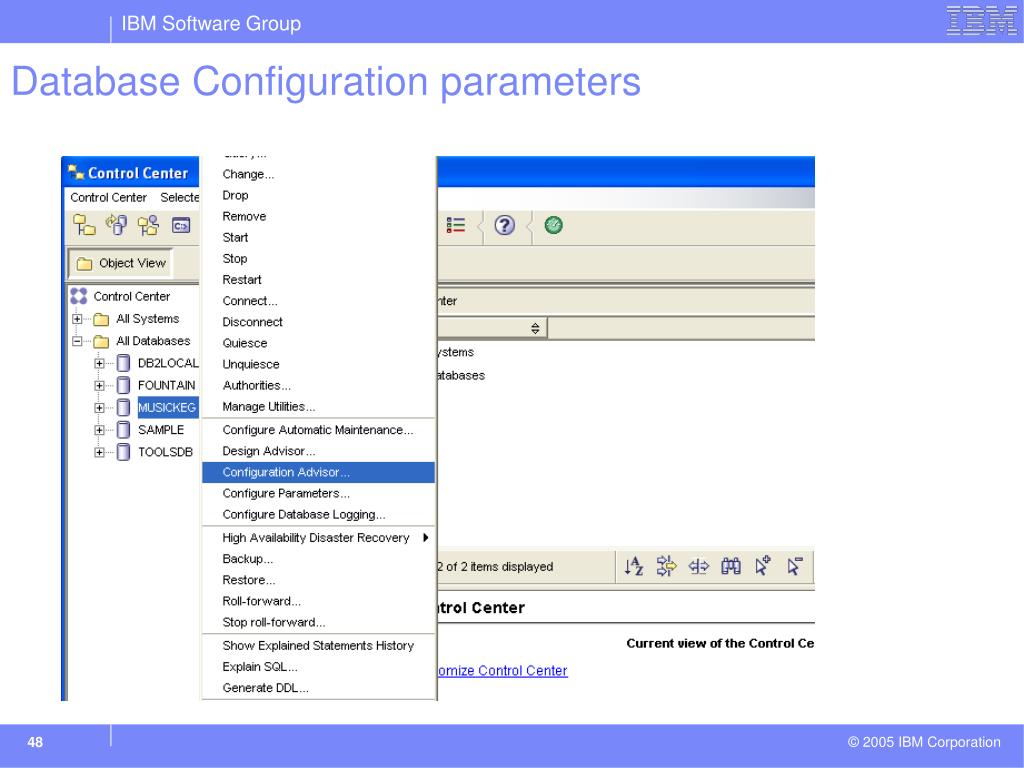Select the DB2LOCAL database cylinder icon

click(123, 363)
